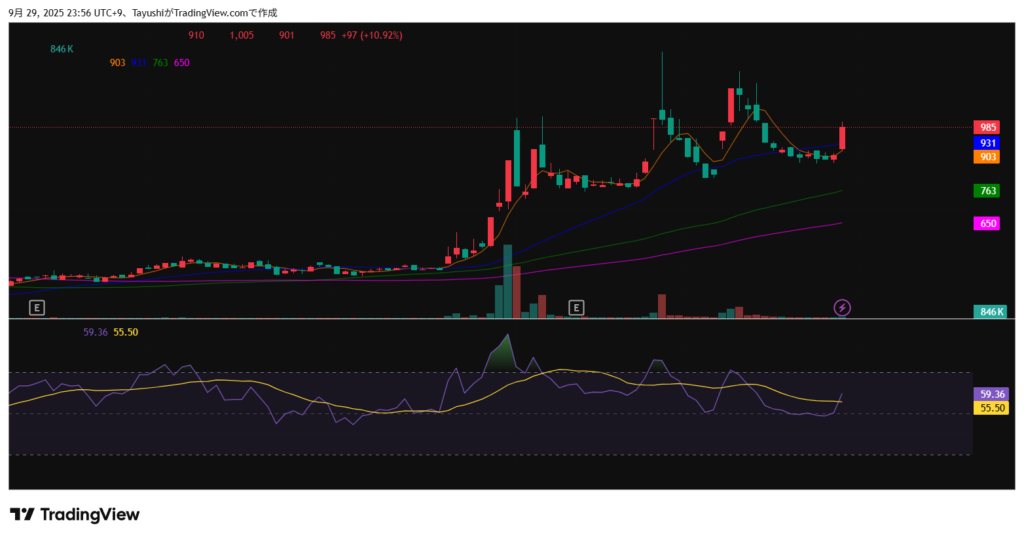This screenshot has width=1024, height=539.
Task: Click the yellow 55.50 axis label
Action: 990,408
